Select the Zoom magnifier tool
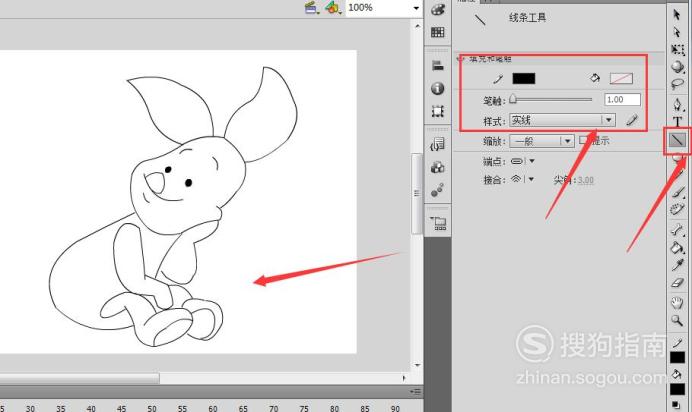The width and height of the screenshot is (692, 412). pos(677,320)
